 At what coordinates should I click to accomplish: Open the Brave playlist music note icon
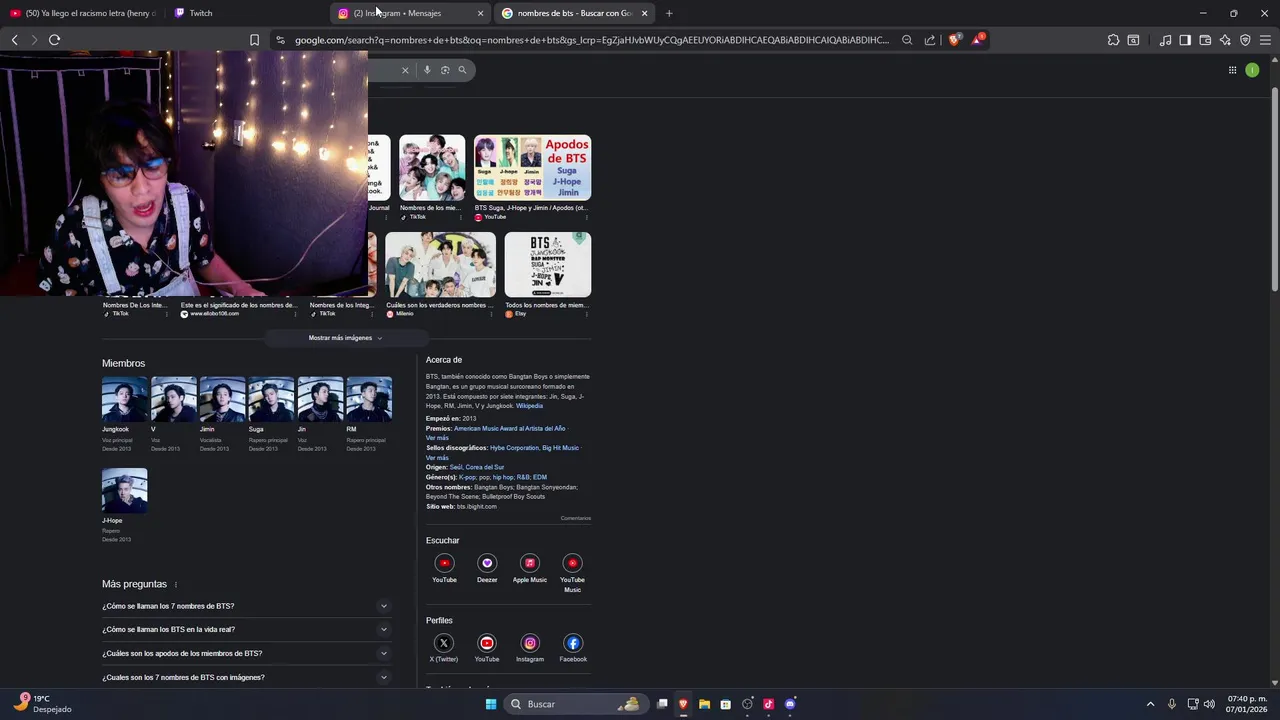[1165, 40]
